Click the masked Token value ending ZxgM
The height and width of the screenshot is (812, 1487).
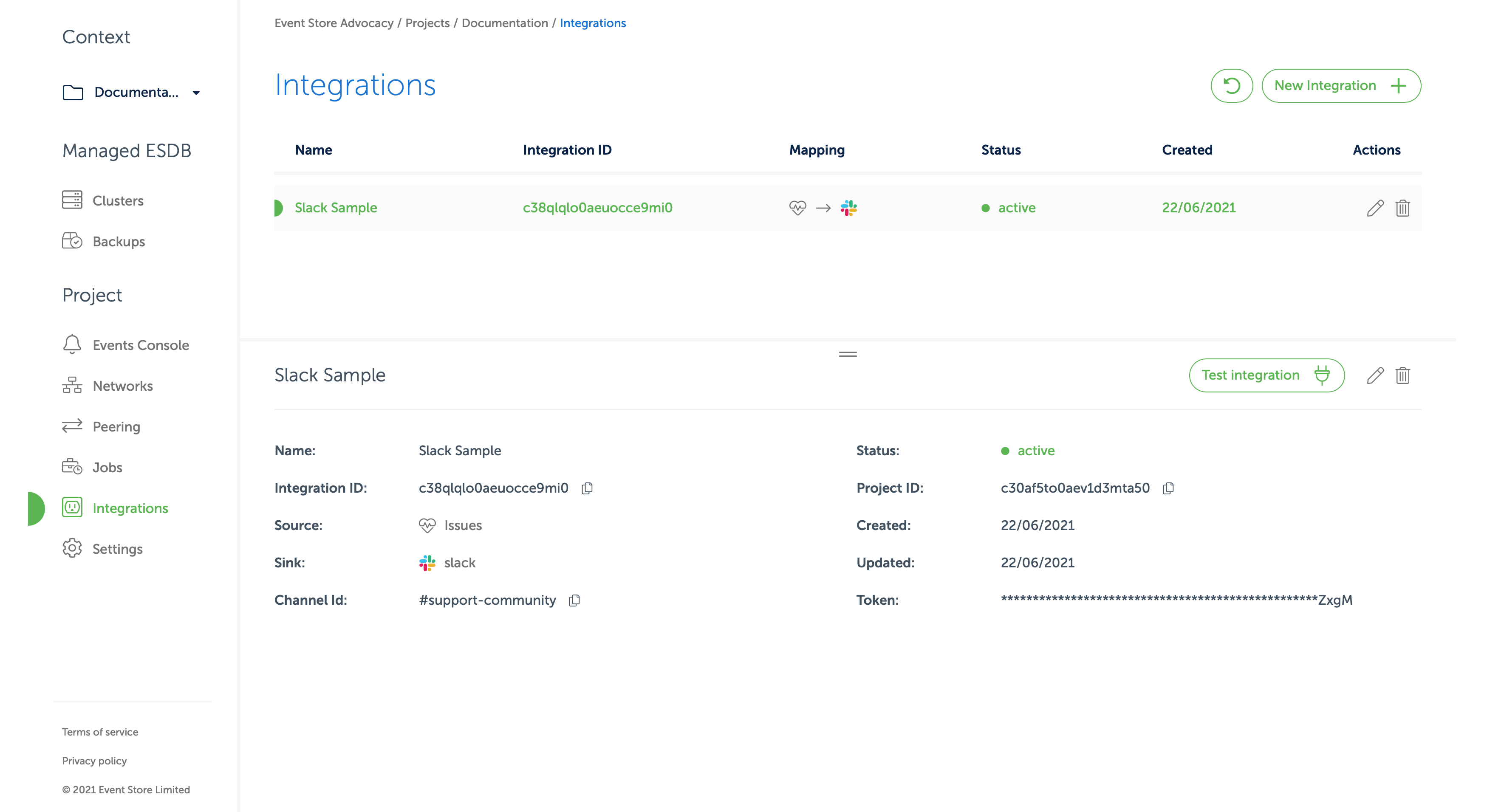pyautogui.click(x=1176, y=600)
